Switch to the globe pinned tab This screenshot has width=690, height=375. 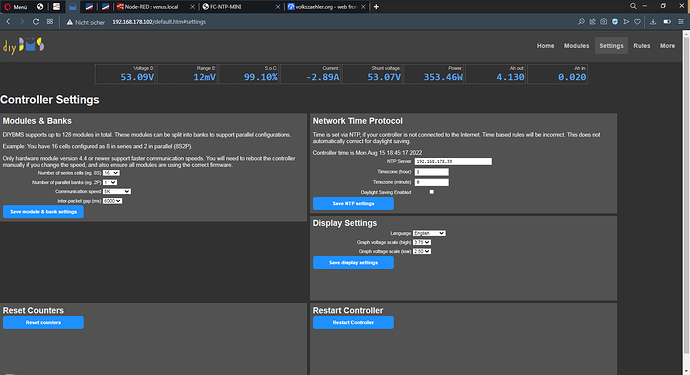click(x=40, y=7)
